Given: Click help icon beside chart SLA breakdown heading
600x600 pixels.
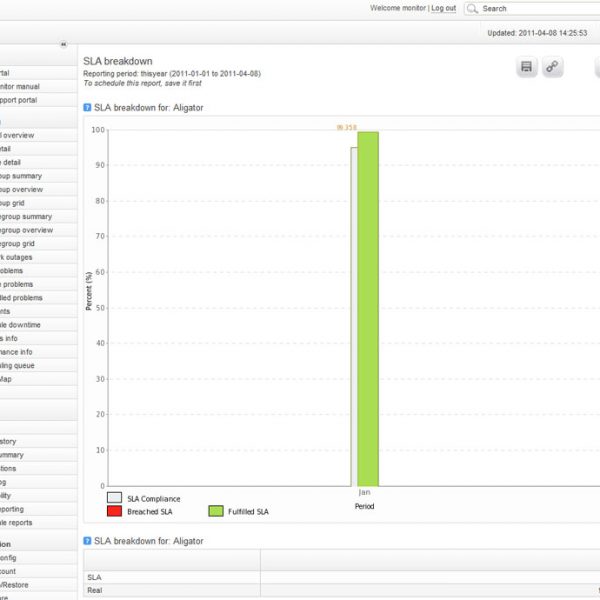Looking at the screenshot, I should pos(87,107).
